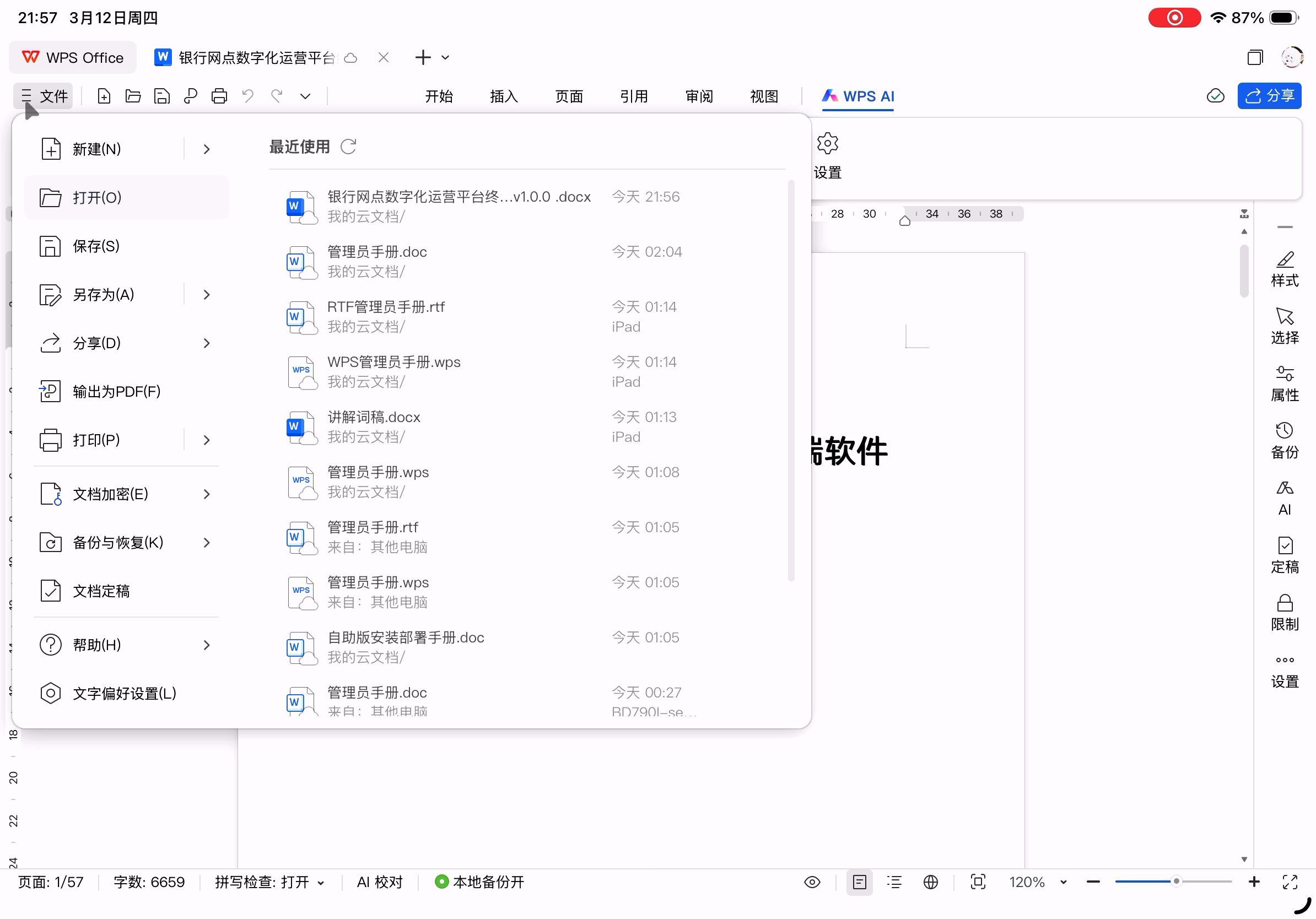Open the 讲解词稿.docx recent file
The width and height of the screenshot is (1316, 919).
click(374, 417)
